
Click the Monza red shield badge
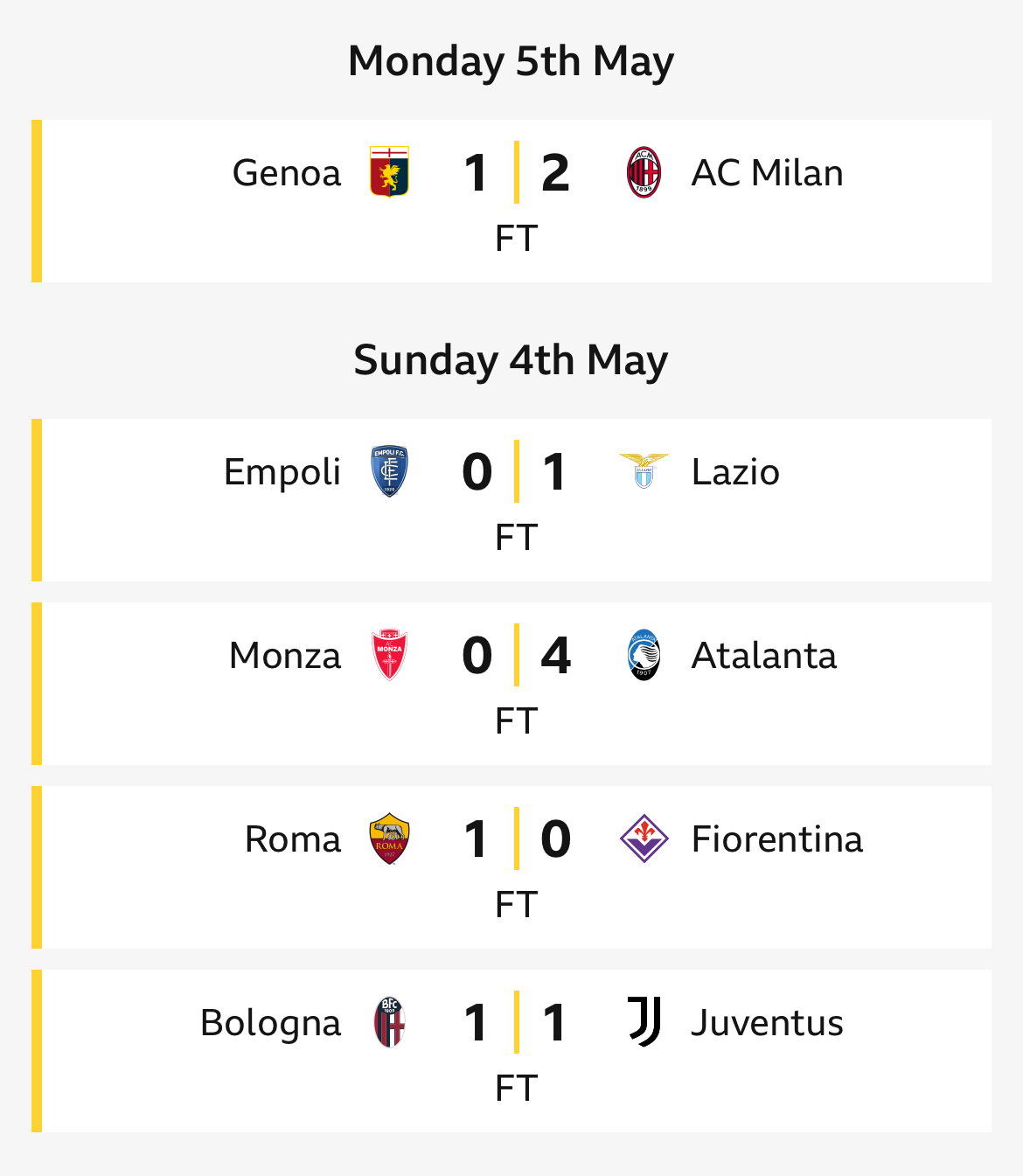389,655
